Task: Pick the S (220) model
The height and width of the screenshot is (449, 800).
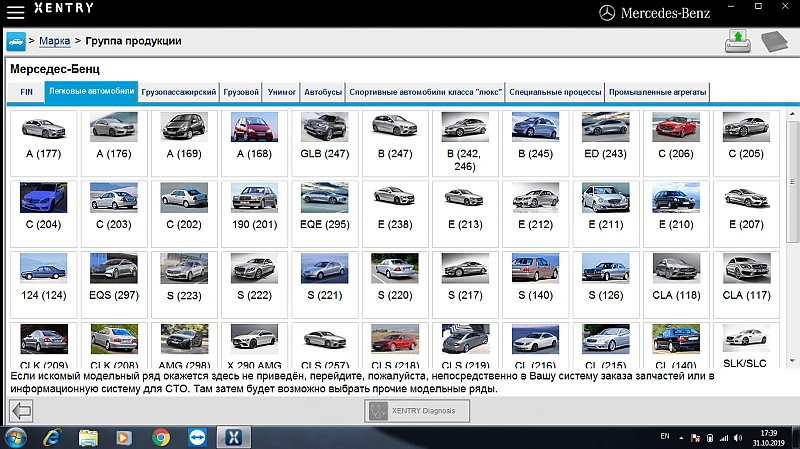Action: click(x=395, y=285)
